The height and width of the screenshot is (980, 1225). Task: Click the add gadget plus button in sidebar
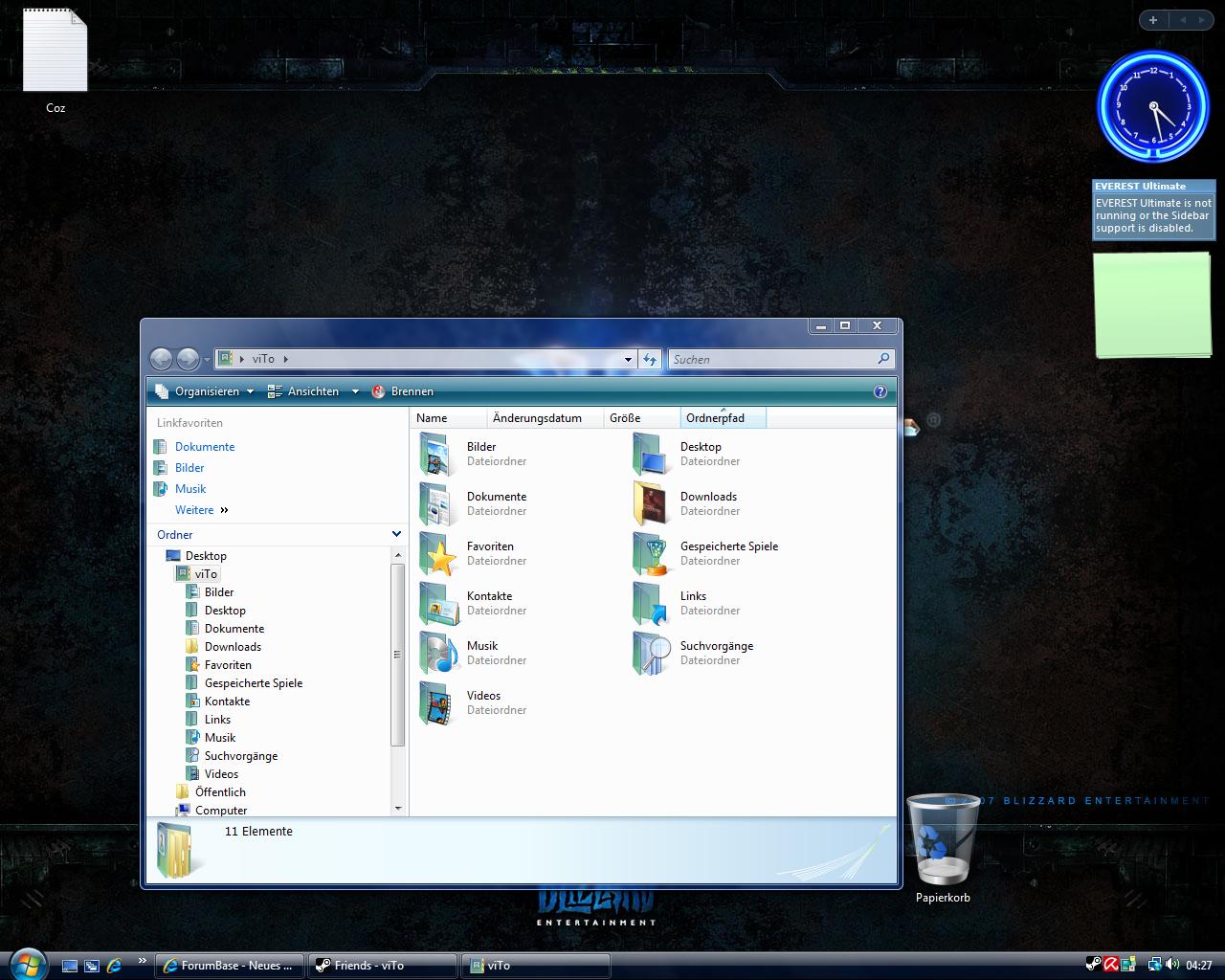pos(1152,19)
